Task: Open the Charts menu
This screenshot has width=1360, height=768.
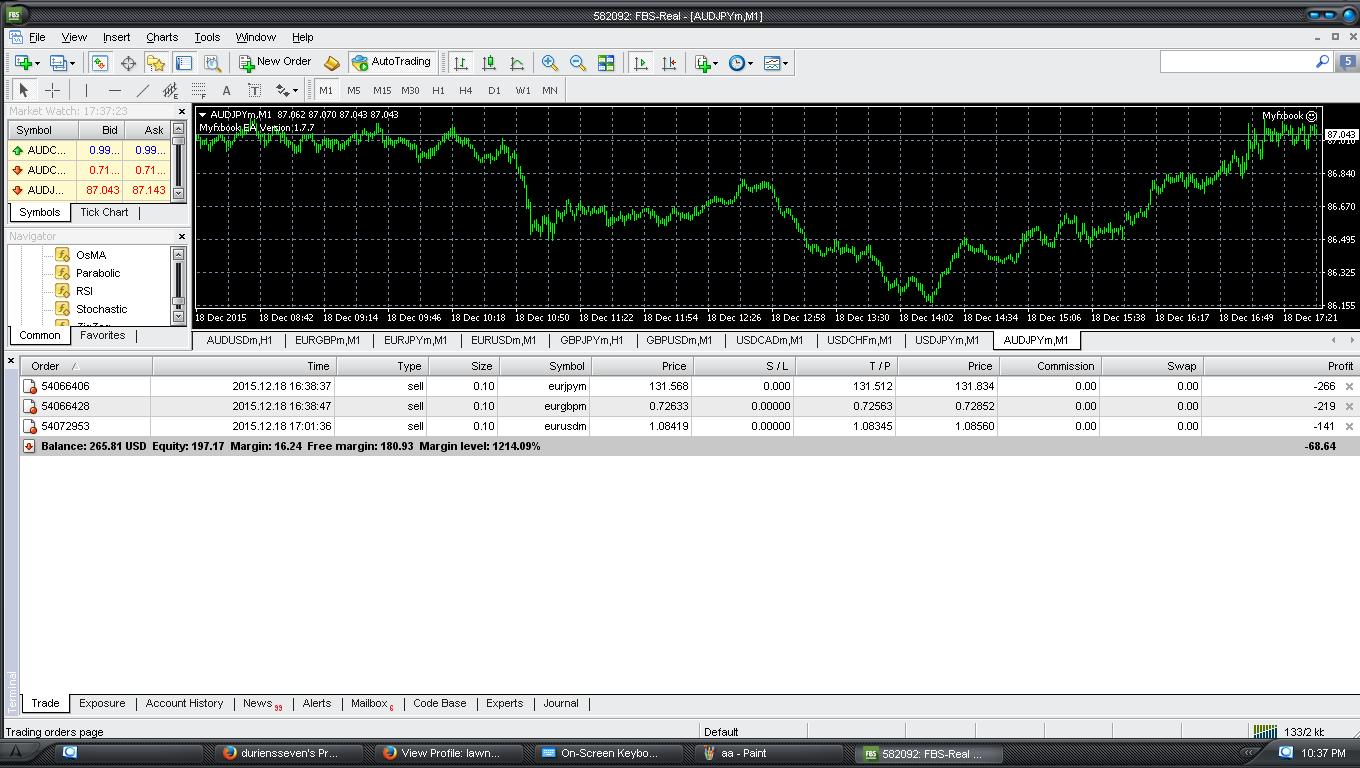Action: click(161, 37)
